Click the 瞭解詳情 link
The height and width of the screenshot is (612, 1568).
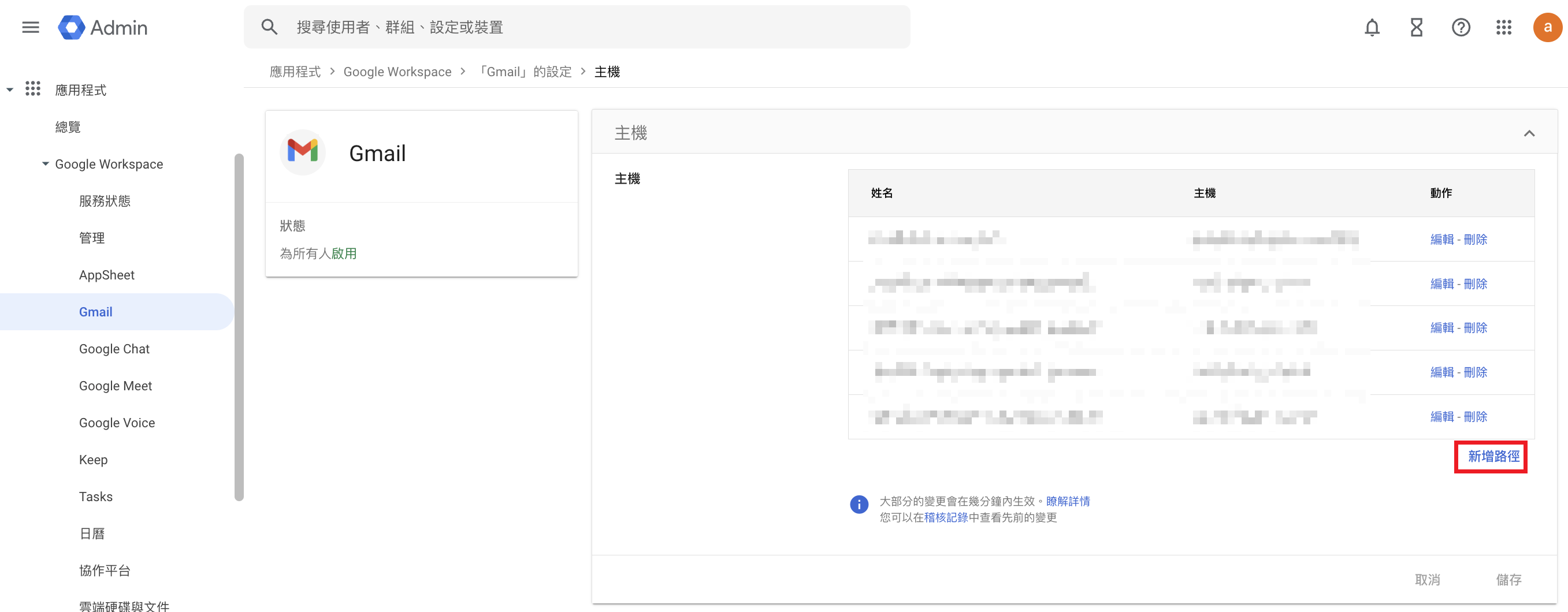pos(1068,501)
